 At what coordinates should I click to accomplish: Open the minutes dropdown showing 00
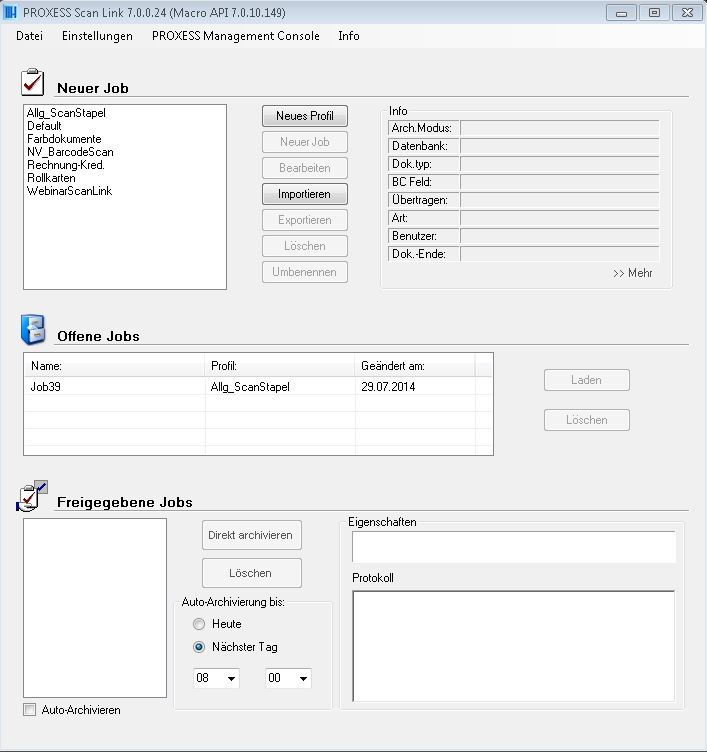[288, 678]
